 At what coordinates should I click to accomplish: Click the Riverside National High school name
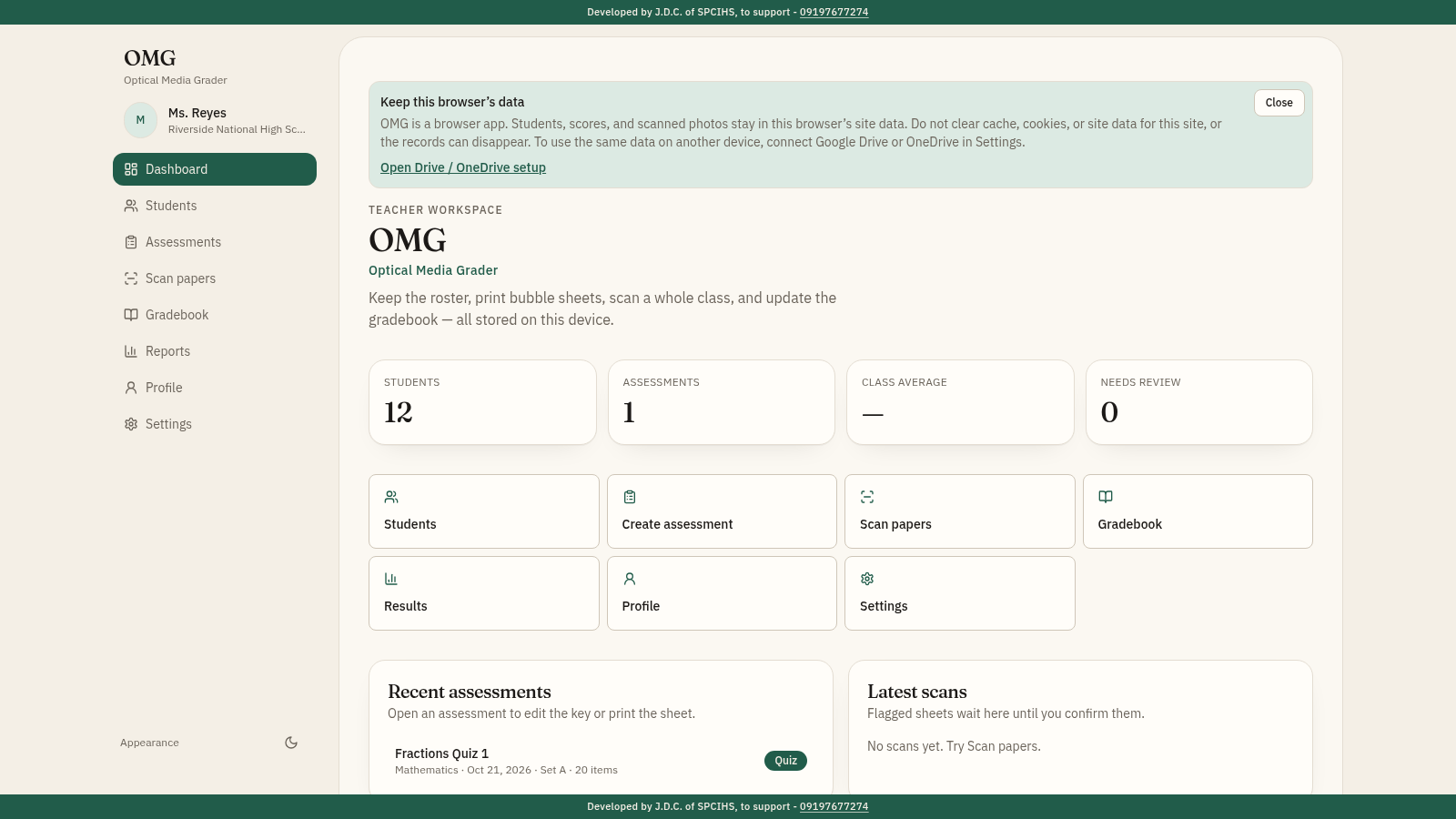coord(237,129)
